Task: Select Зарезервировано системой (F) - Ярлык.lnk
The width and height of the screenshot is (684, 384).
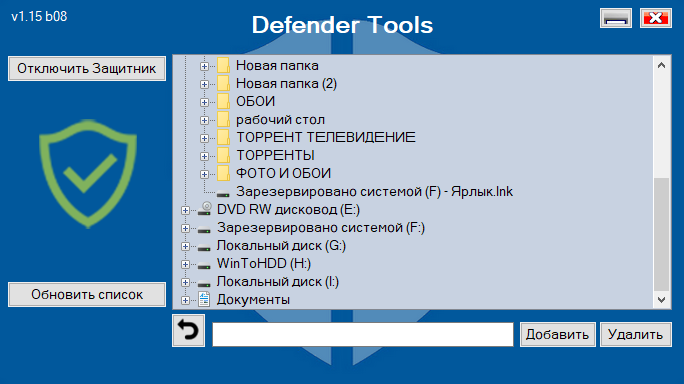Action: 374,192
